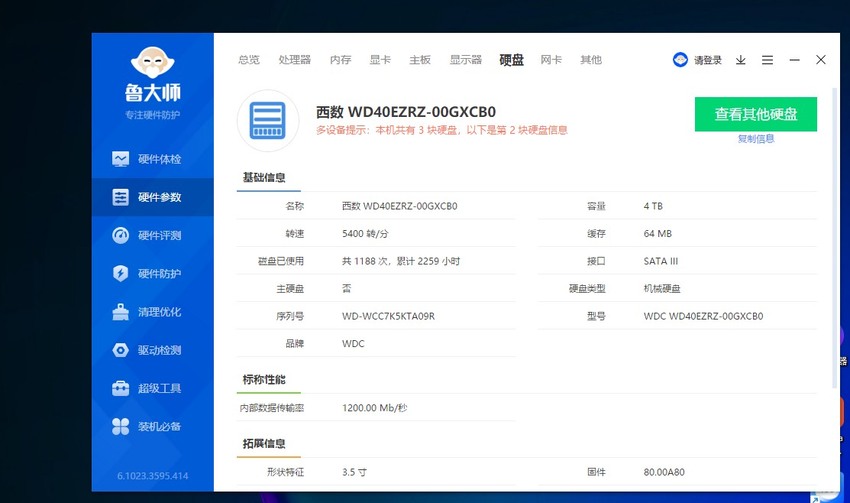Click firmware value 80.00A80
Screen dimensions: 850x503
coord(664,472)
